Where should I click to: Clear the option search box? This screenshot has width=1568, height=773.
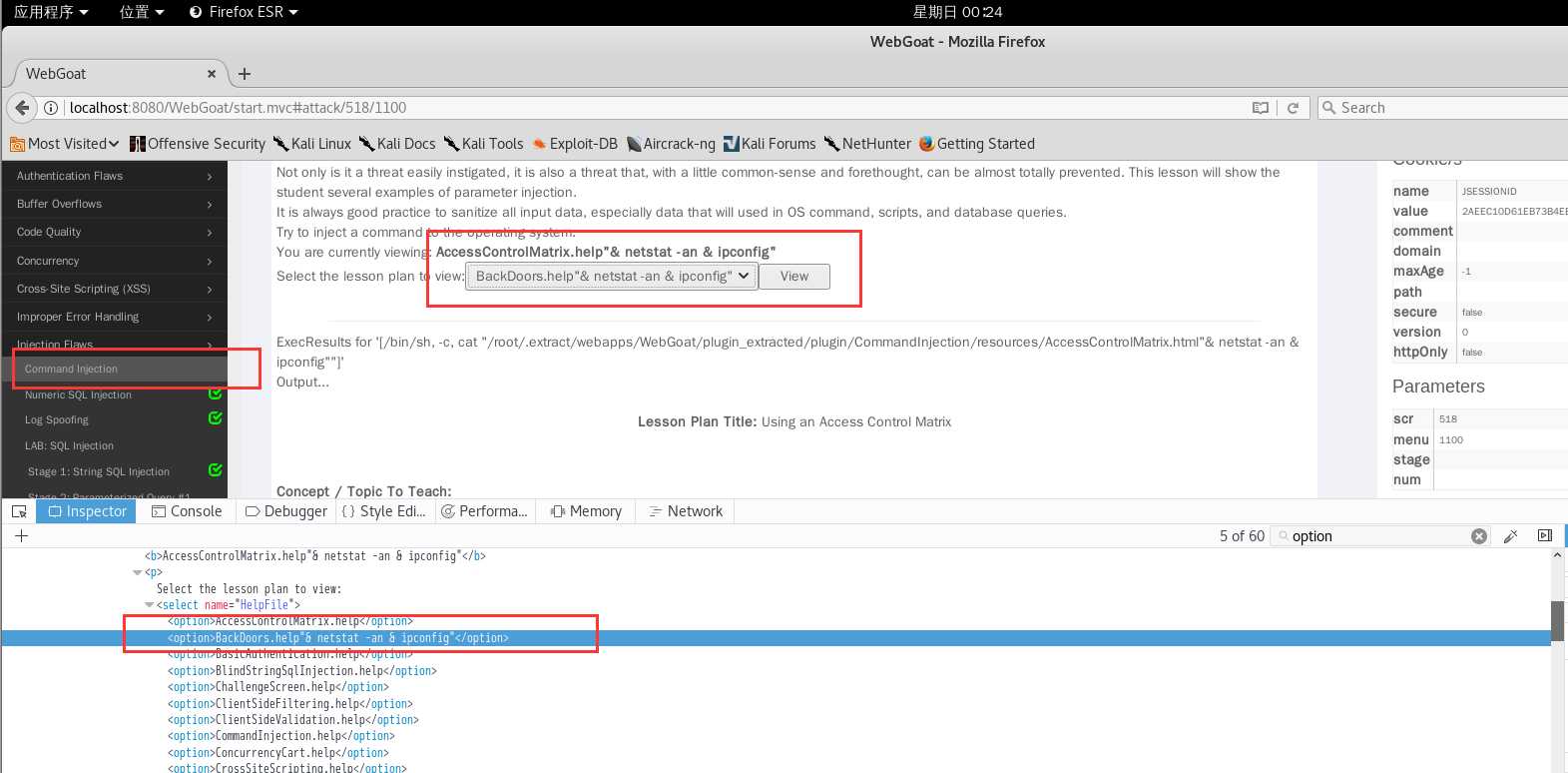click(x=1479, y=536)
